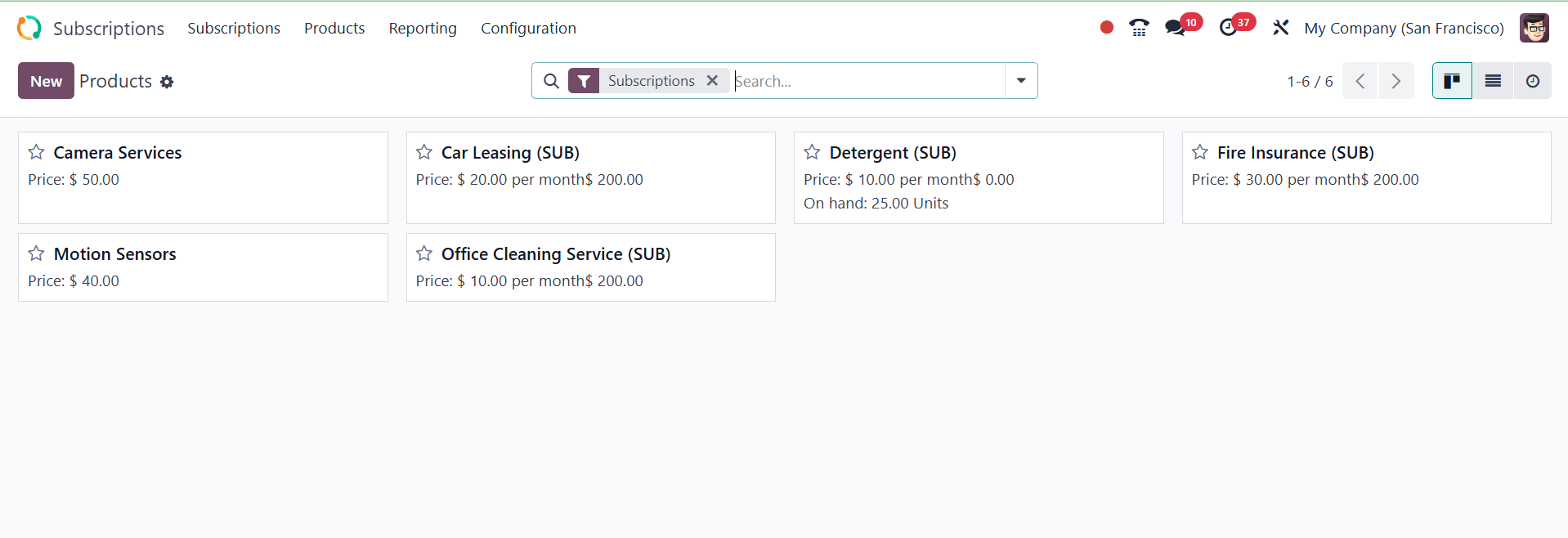This screenshot has width=1568, height=538.
Task: Open the Configuration menu
Action: [528, 28]
